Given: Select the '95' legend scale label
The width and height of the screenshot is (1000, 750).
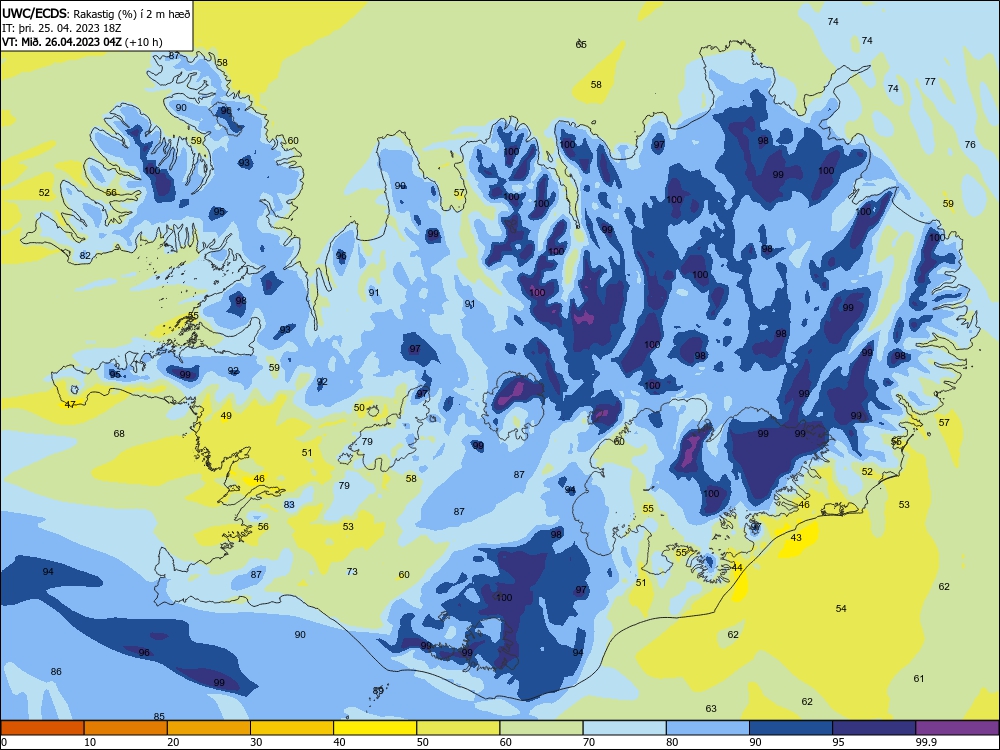Looking at the screenshot, I should (x=839, y=742).
